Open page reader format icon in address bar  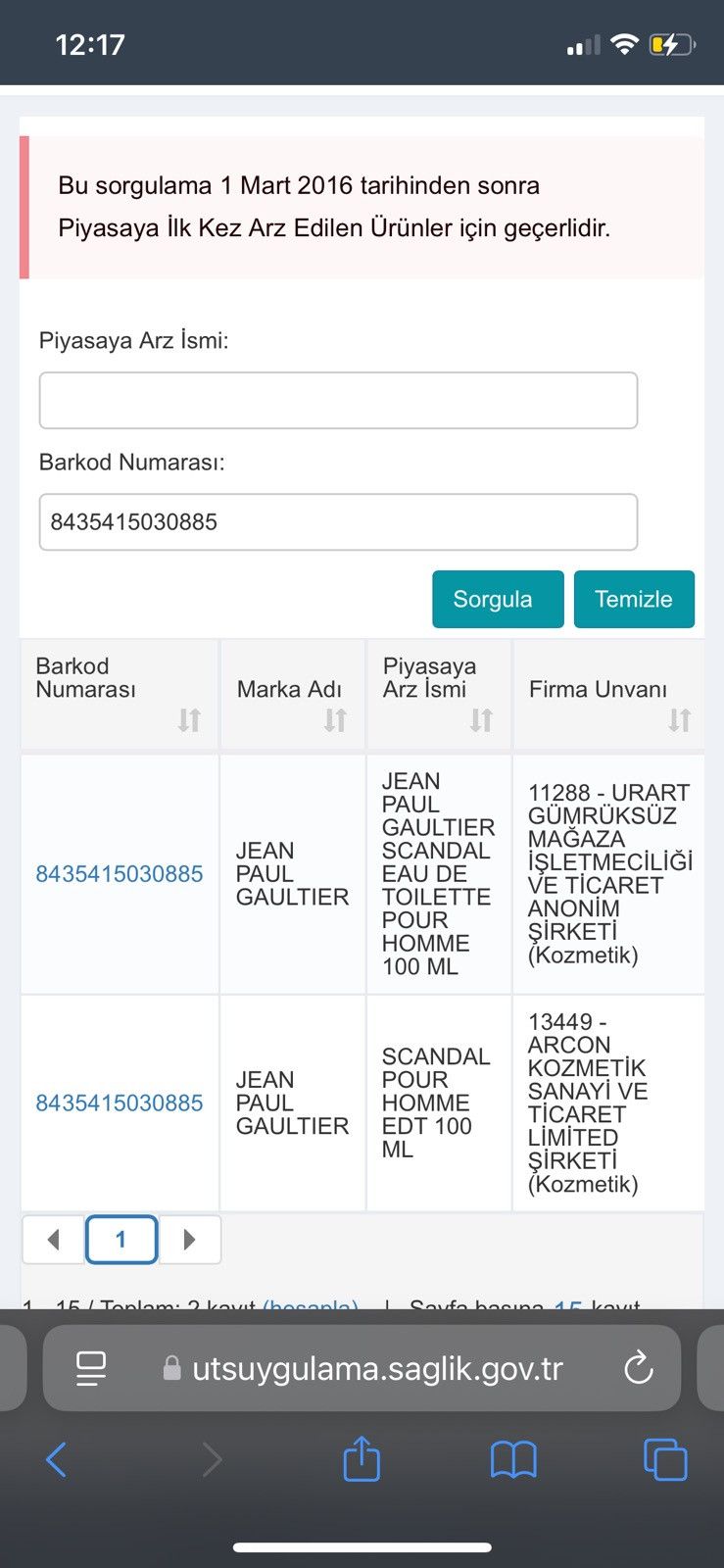click(91, 1368)
